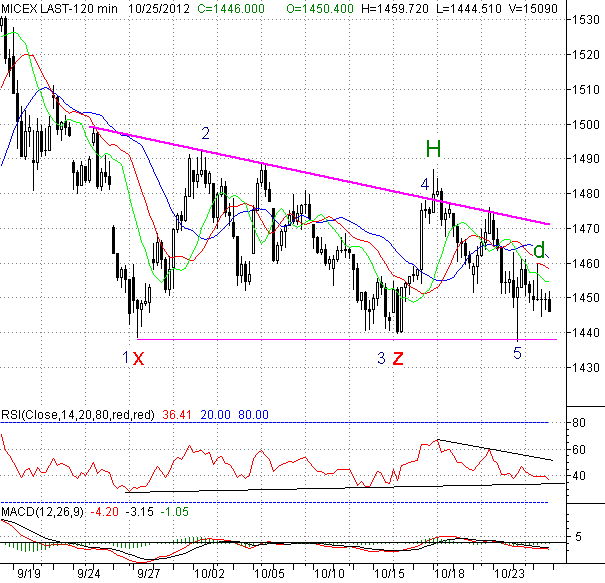Click date axis label 9/27
Image resolution: width=605 pixels, height=583 pixels.
[149, 573]
